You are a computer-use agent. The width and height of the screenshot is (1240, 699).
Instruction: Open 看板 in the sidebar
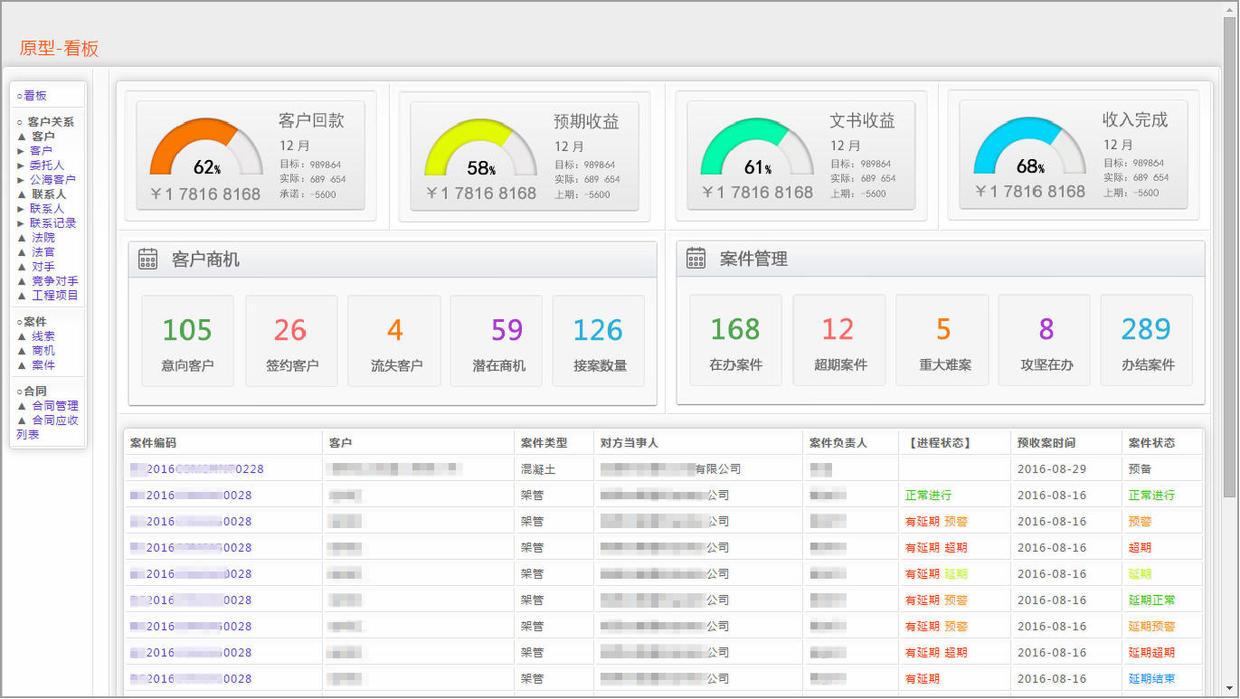[35, 96]
